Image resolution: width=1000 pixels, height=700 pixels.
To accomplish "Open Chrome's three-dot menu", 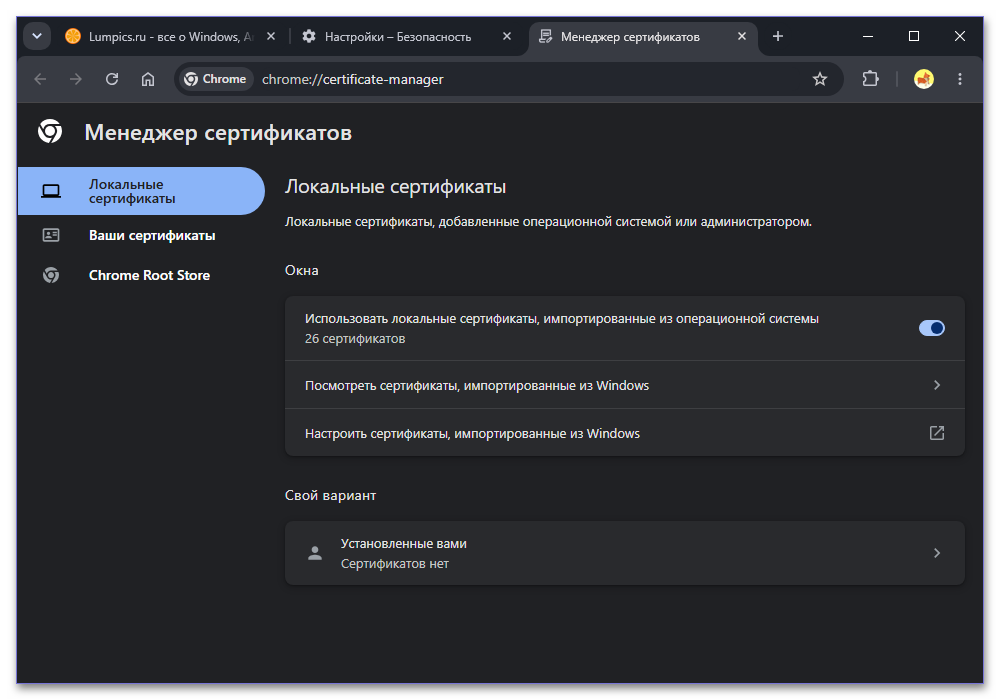I will coord(960,79).
